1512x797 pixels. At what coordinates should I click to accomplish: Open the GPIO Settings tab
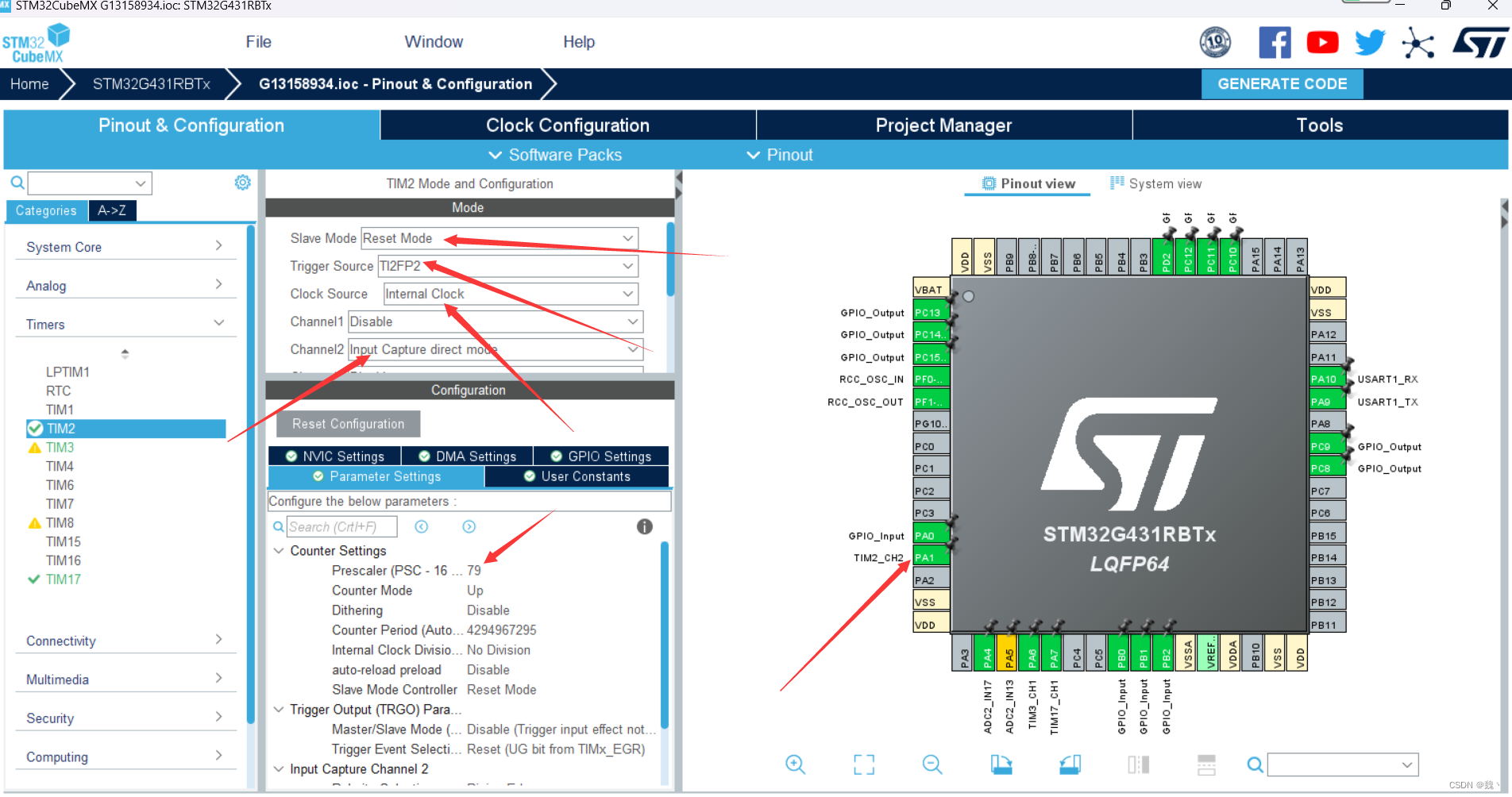click(601, 456)
